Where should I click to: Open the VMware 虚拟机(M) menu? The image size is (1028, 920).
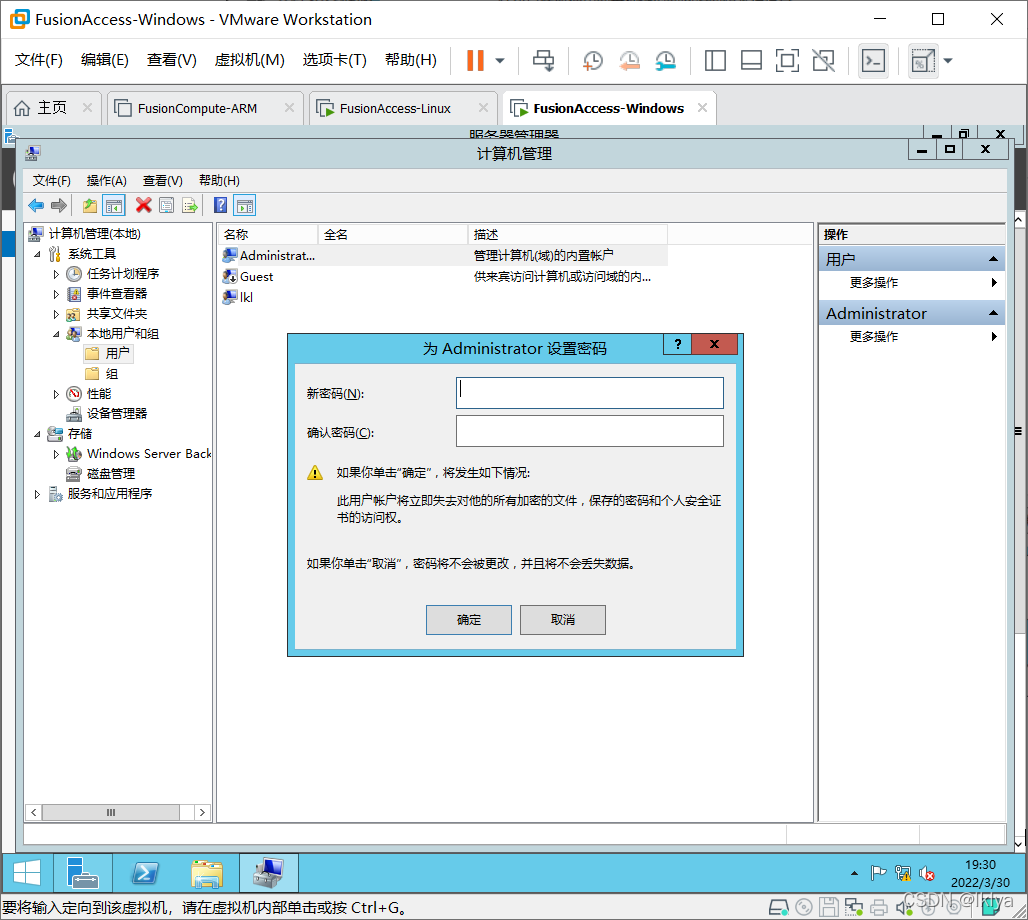pyautogui.click(x=249, y=60)
